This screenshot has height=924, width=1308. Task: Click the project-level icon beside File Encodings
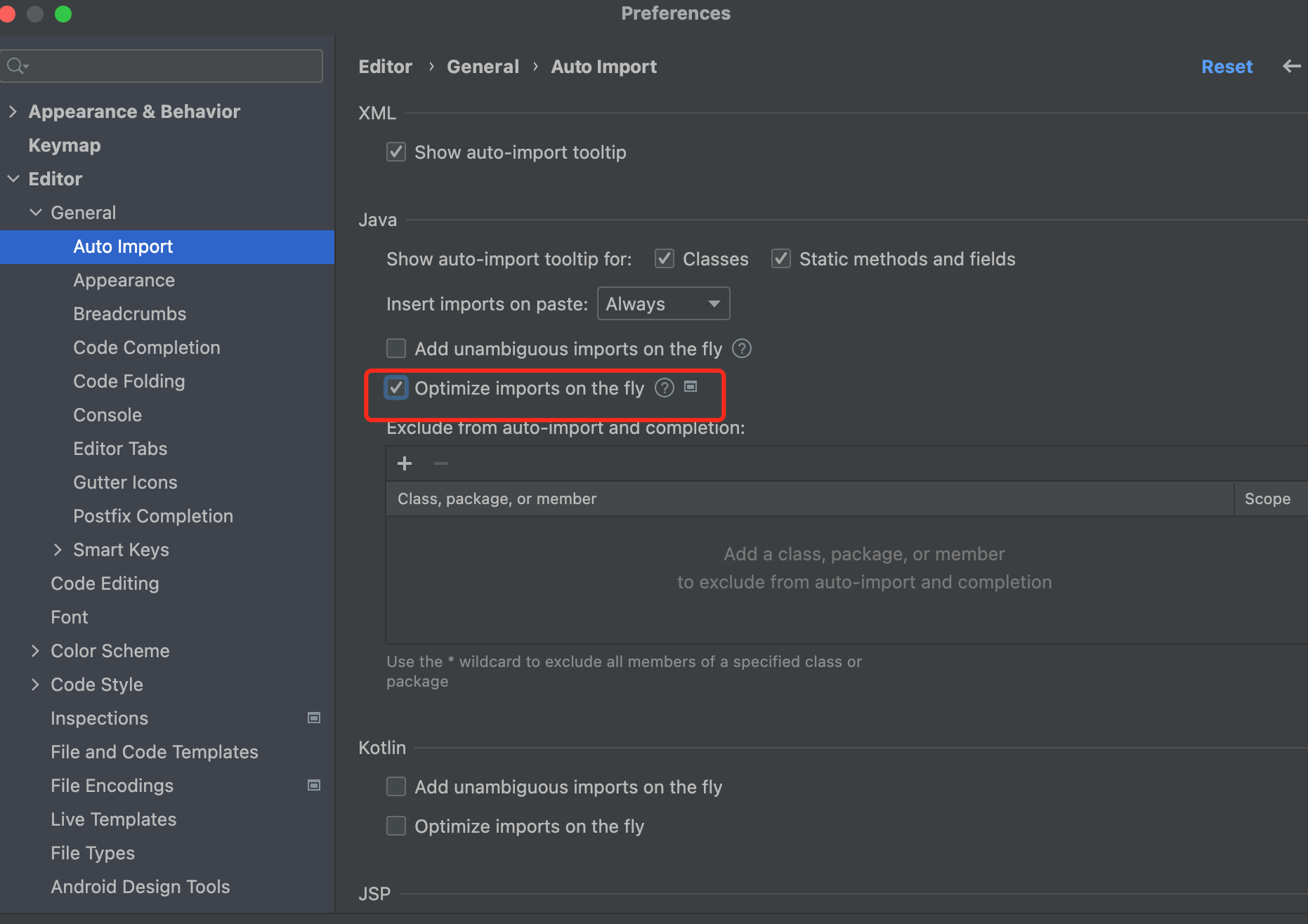click(x=314, y=785)
